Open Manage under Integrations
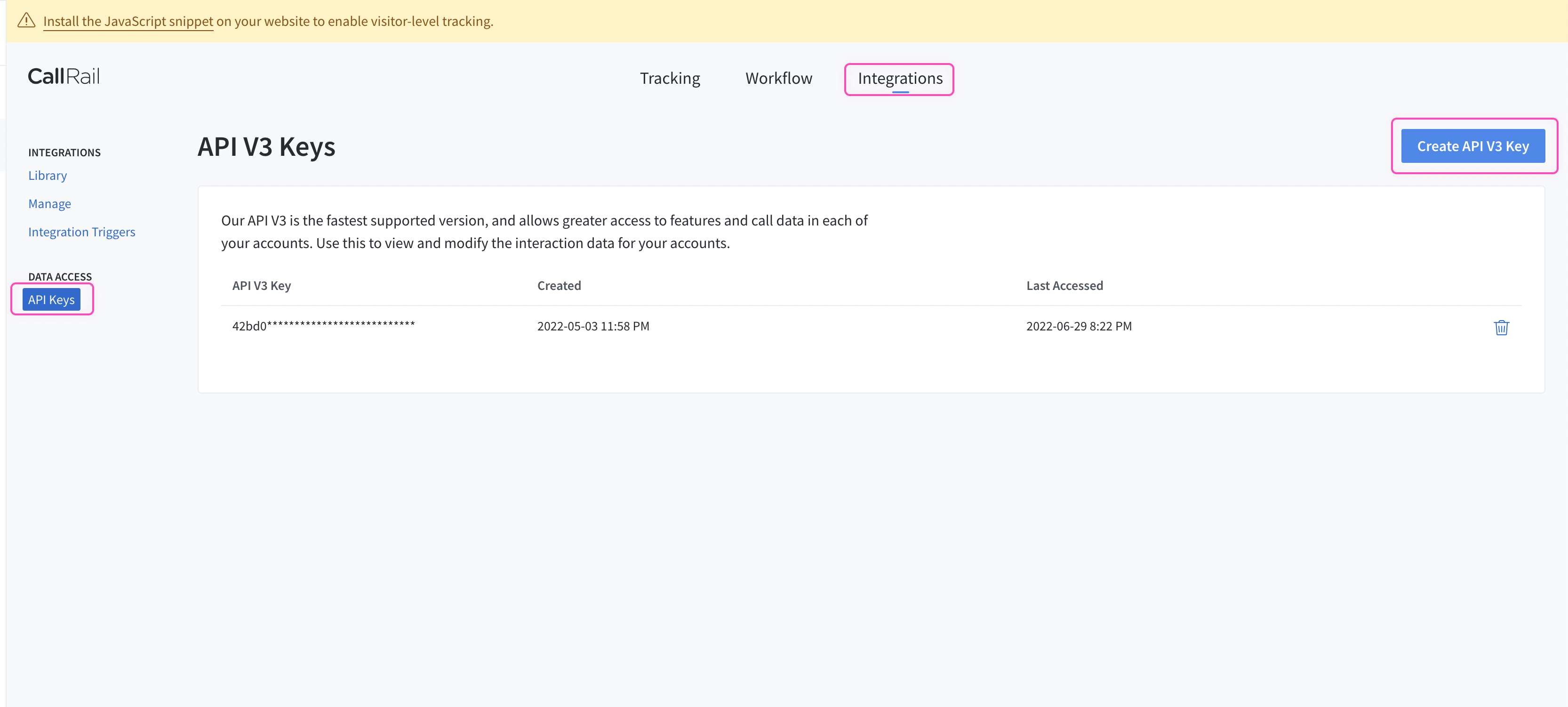This screenshot has height=707, width=1568. coord(49,203)
